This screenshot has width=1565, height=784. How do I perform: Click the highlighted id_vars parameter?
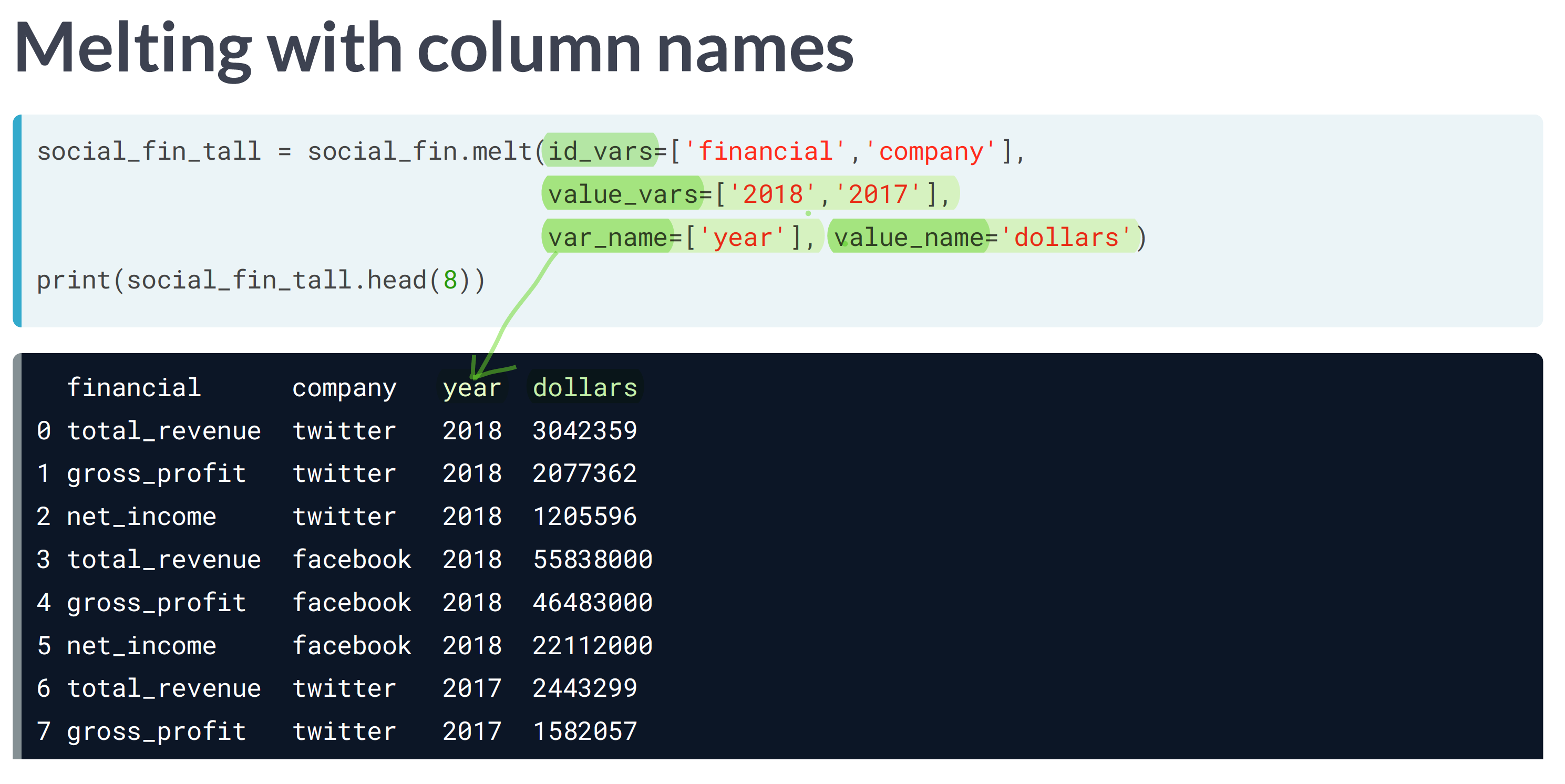click(600, 151)
